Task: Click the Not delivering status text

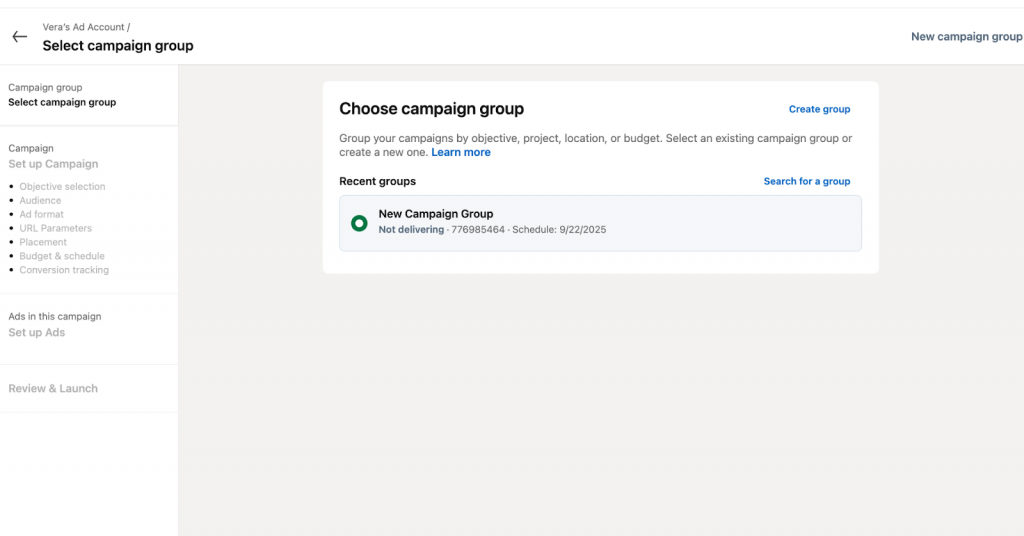Action: point(411,230)
